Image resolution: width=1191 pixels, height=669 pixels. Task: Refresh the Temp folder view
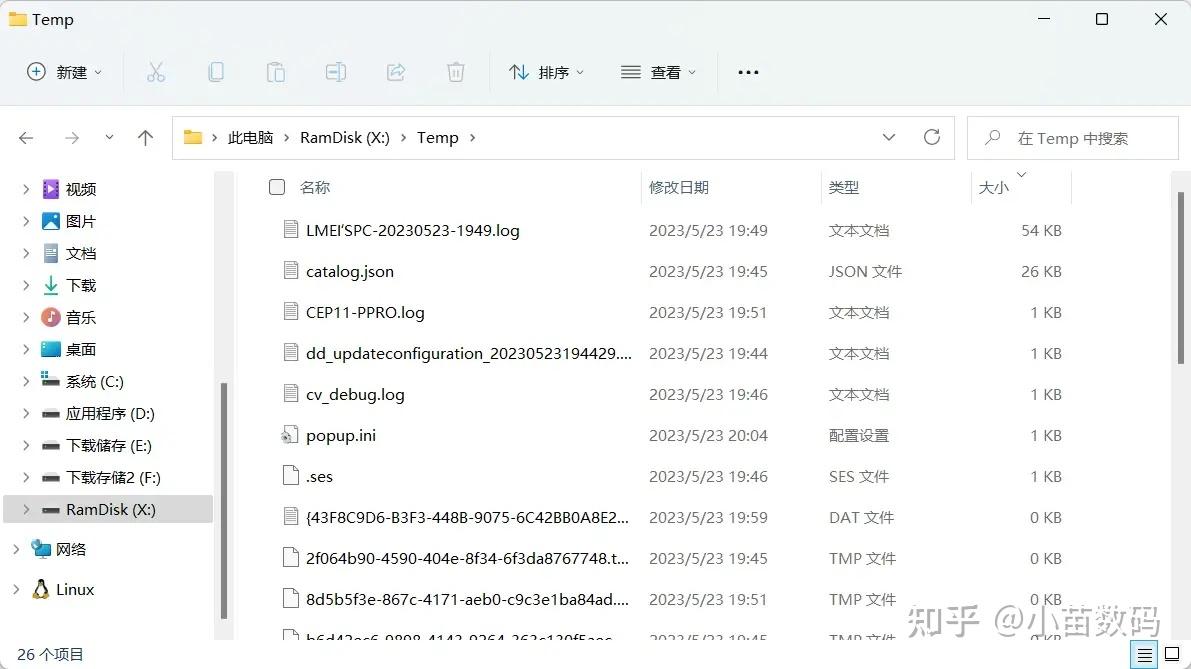932,137
